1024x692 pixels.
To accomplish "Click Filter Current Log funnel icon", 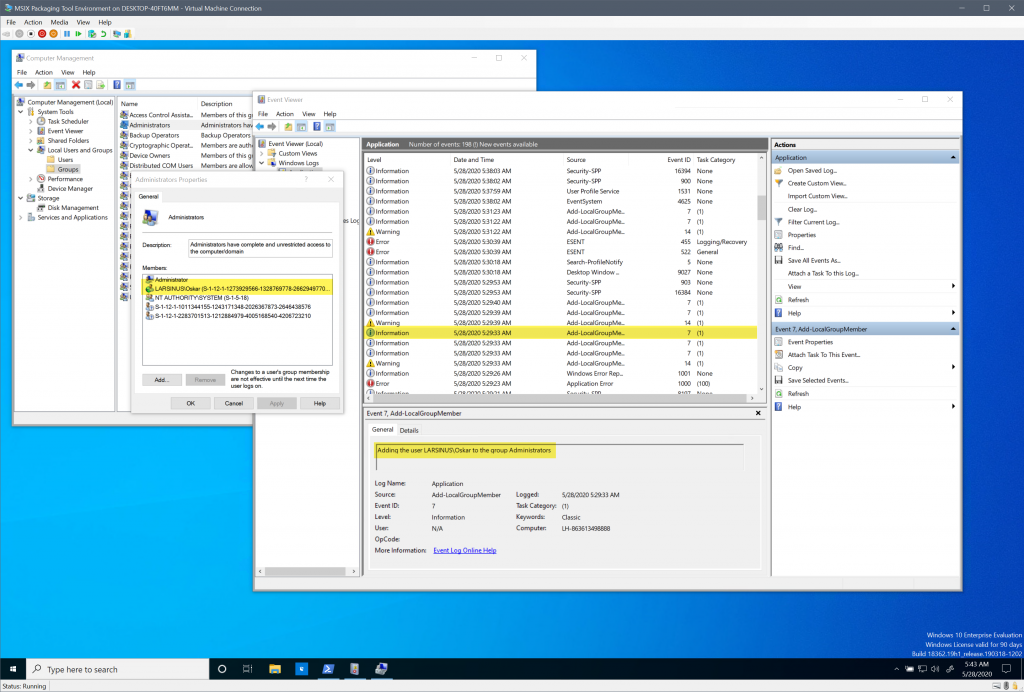I will (778, 222).
